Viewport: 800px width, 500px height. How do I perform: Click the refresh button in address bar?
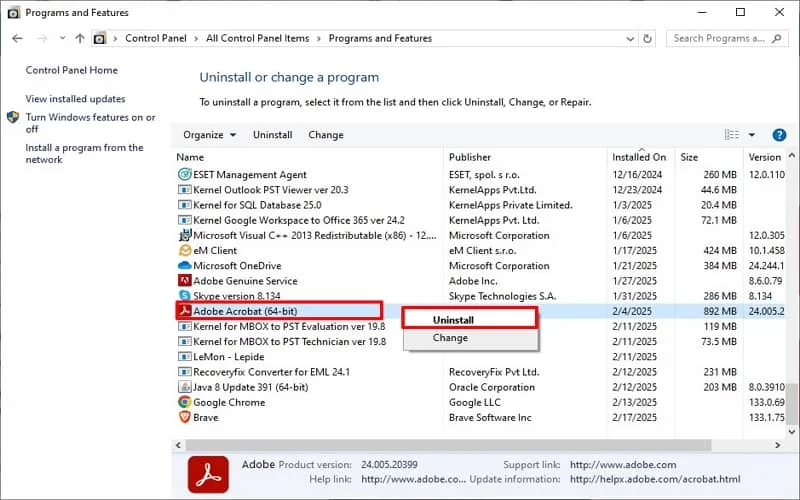point(647,38)
